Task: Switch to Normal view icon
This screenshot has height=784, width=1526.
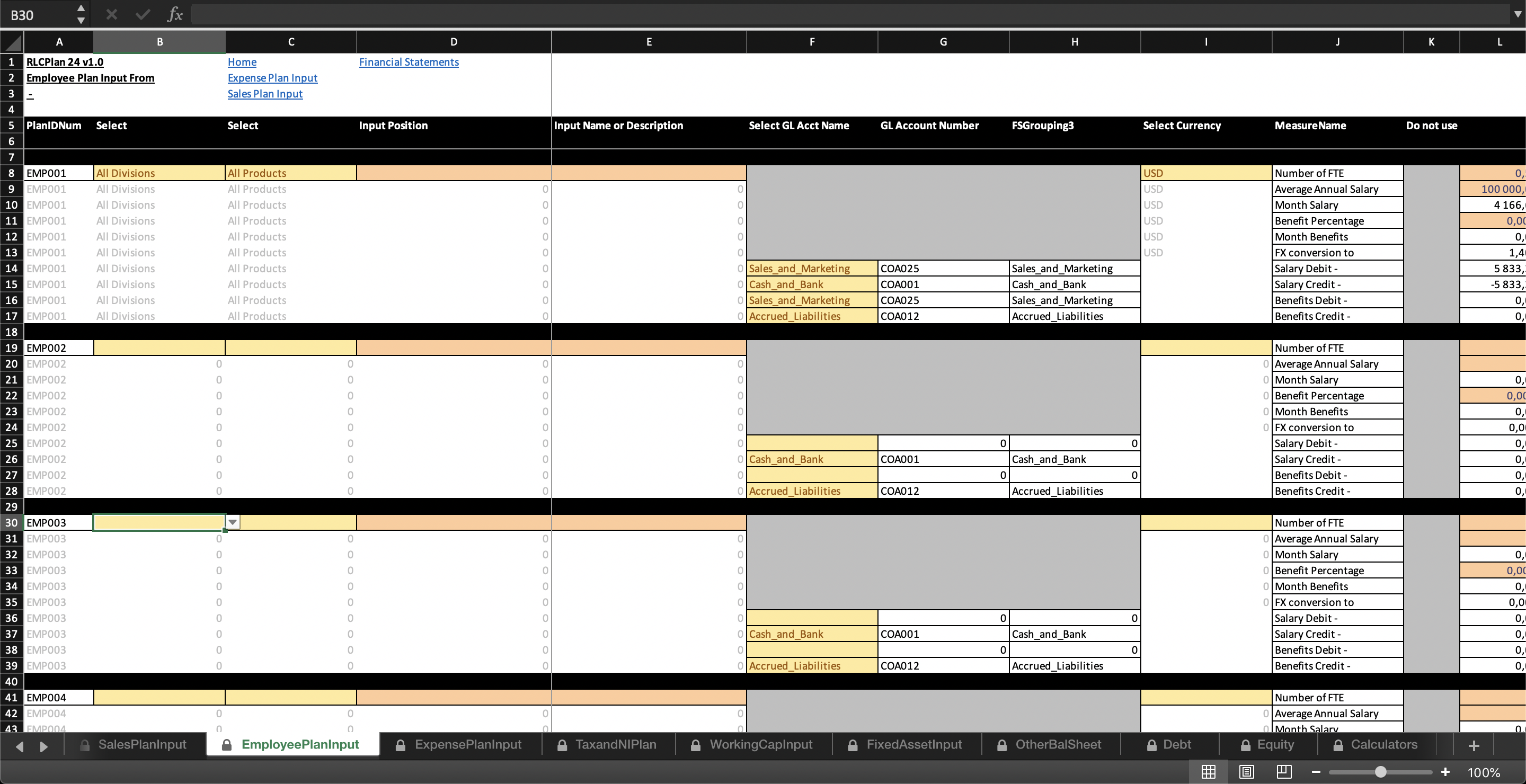Action: pyautogui.click(x=1209, y=772)
